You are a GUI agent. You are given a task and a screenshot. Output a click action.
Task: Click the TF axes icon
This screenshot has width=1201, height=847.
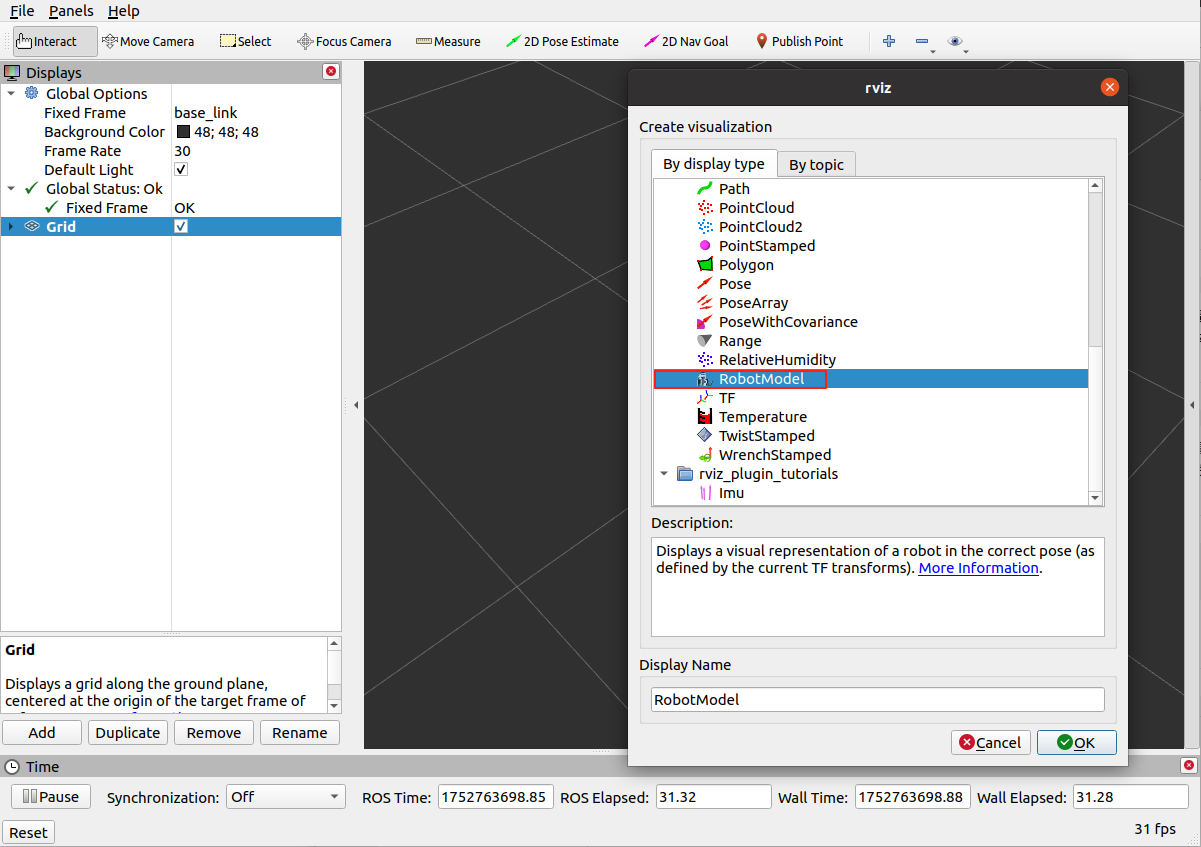pyautogui.click(x=705, y=397)
